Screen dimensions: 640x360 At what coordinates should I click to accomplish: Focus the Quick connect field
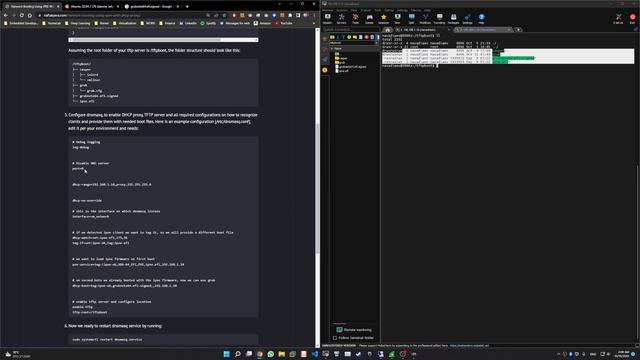point(351,30)
